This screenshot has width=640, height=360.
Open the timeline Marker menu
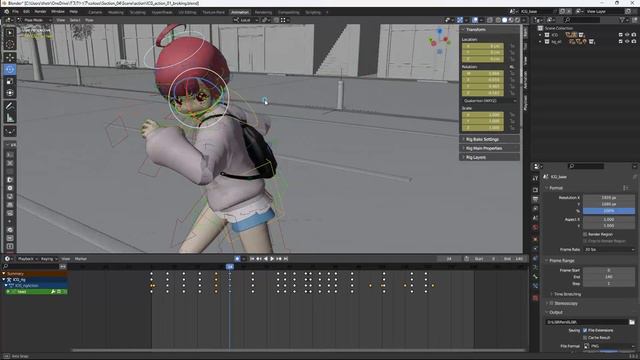coord(81,259)
